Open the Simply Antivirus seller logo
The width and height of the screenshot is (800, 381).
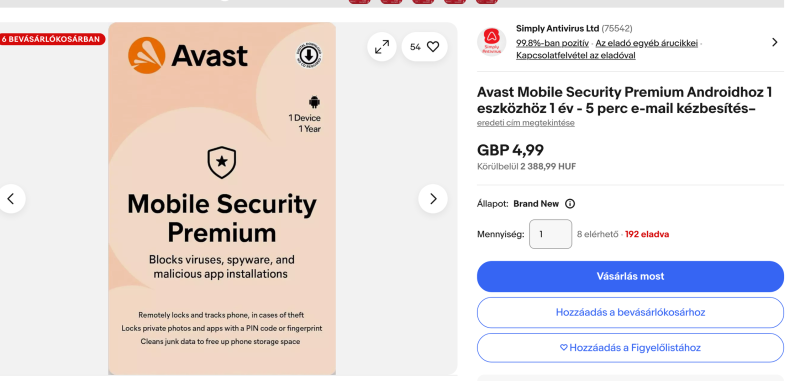(491, 42)
